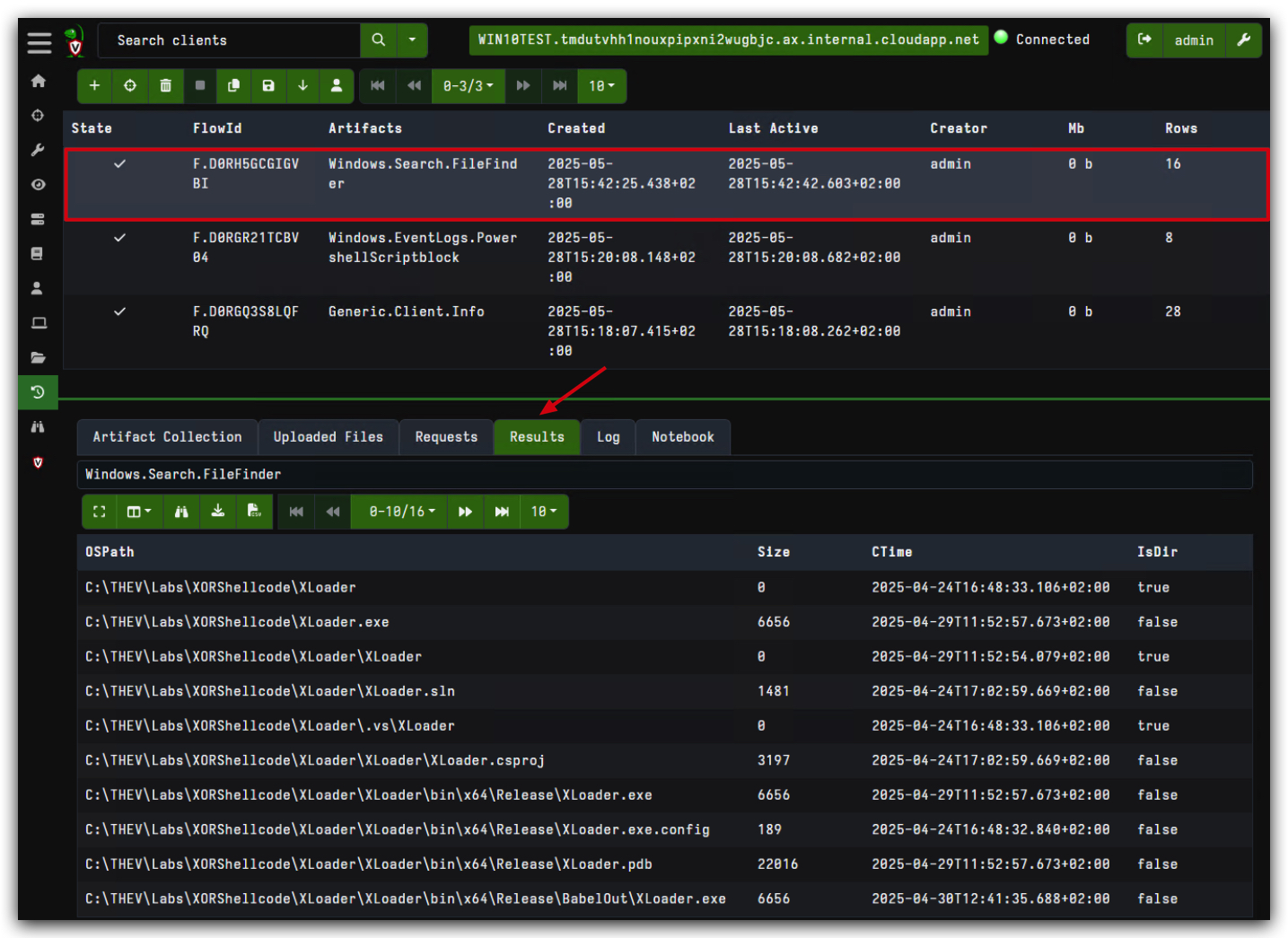Image resolution: width=1288 pixels, height=938 pixels.
Task: Open the hamburger navigation menu
Action: click(39, 42)
